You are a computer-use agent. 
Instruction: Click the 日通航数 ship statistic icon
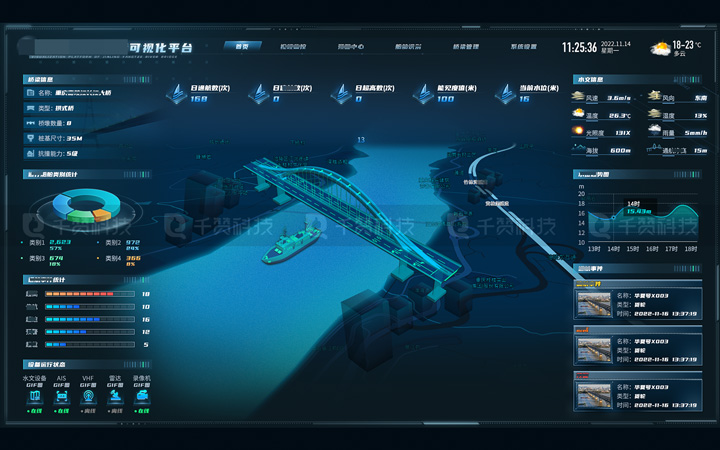point(176,93)
